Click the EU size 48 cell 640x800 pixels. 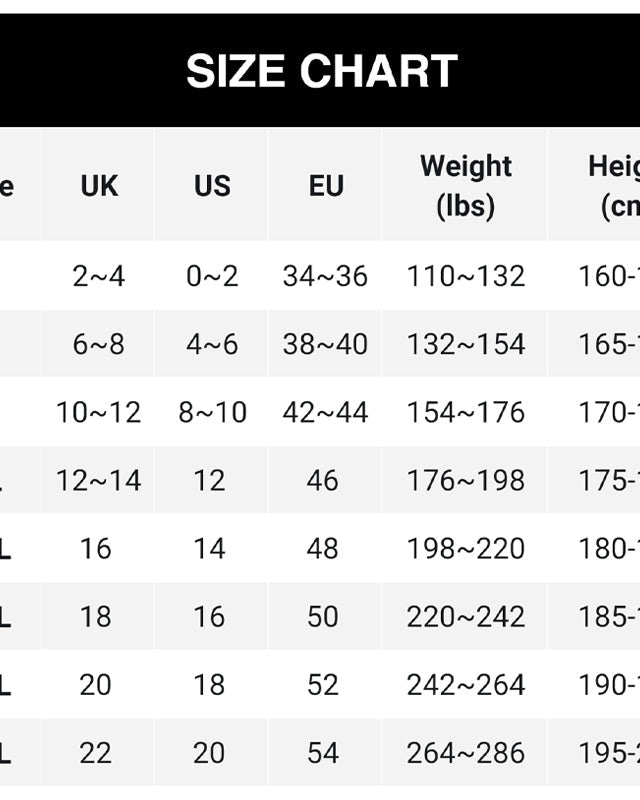(323, 548)
